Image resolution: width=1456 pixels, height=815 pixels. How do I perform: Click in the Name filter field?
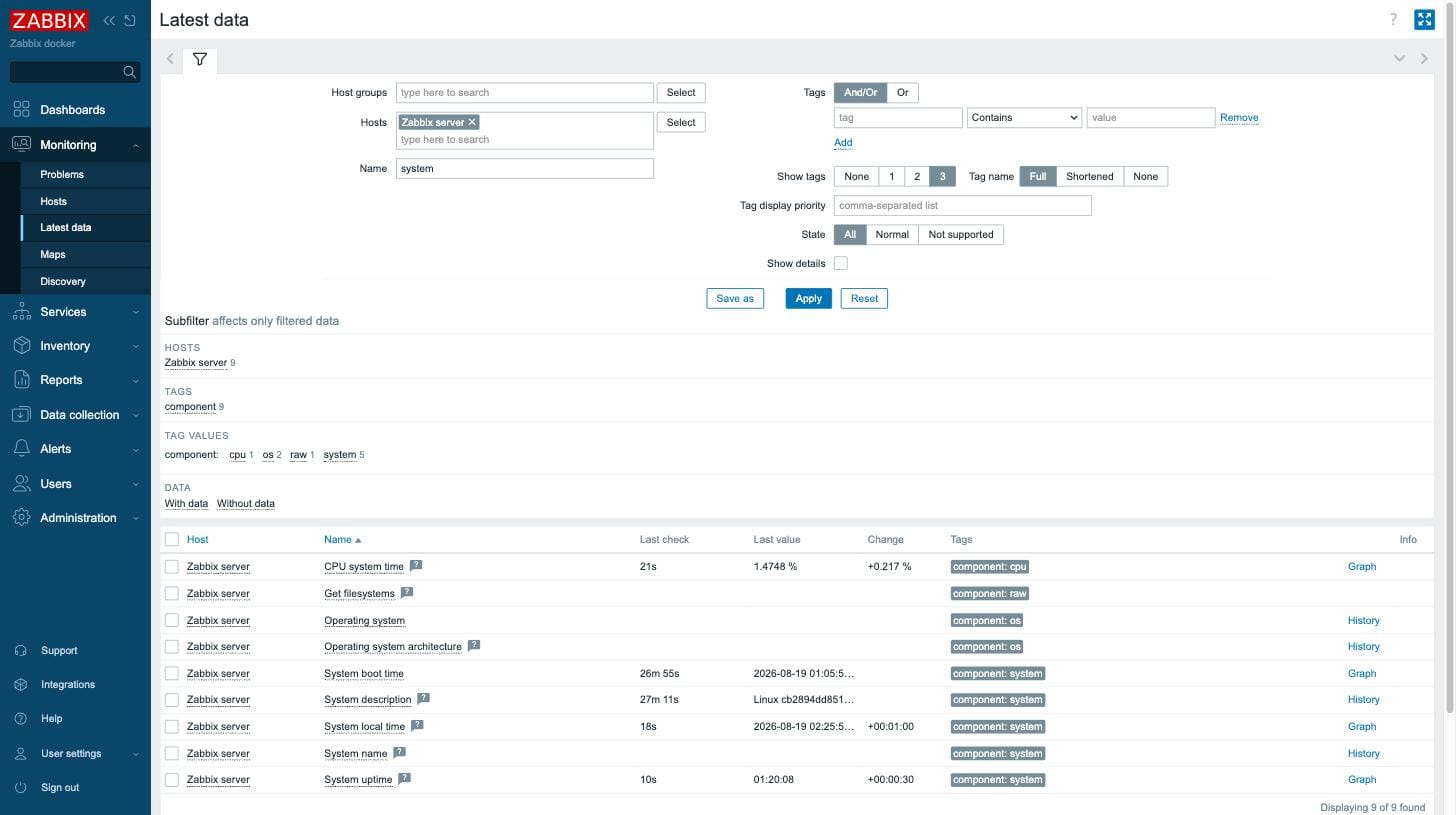pyautogui.click(x=525, y=169)
